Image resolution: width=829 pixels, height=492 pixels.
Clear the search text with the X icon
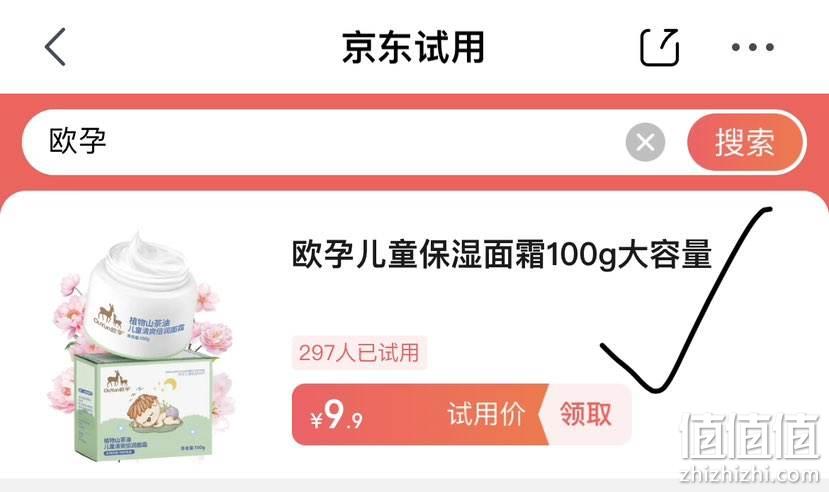pos(645,142)
